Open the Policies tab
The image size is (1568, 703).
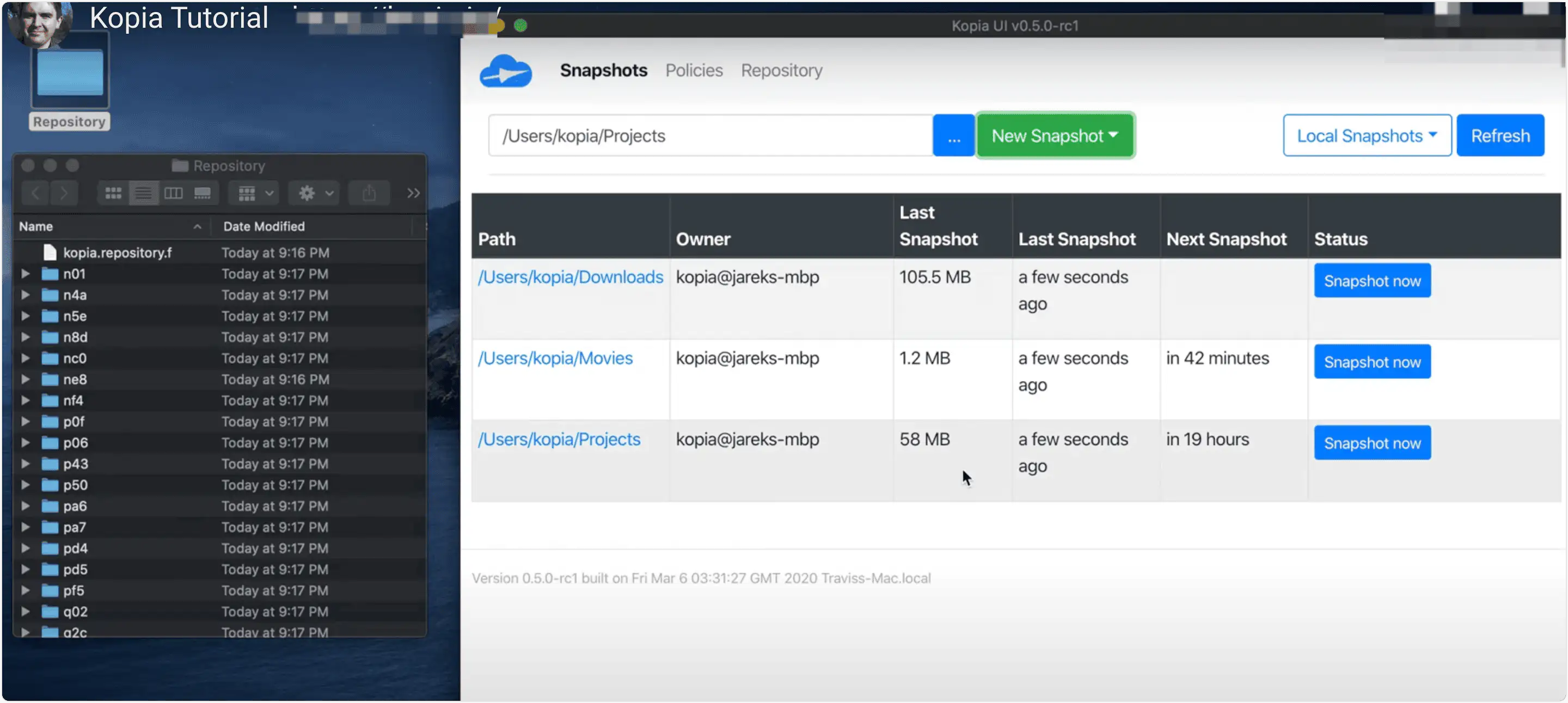tap(694, 71)
